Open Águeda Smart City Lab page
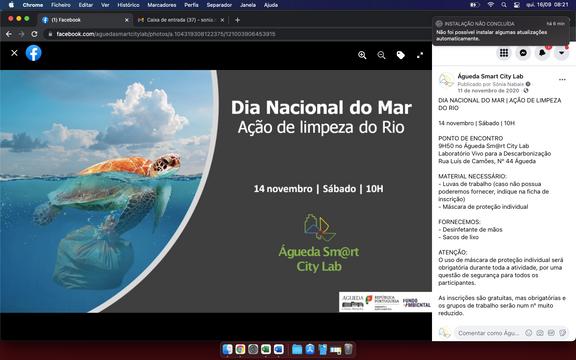Image resolution: width=576 pixels, height=360 pixels. [x=490, y=76]
